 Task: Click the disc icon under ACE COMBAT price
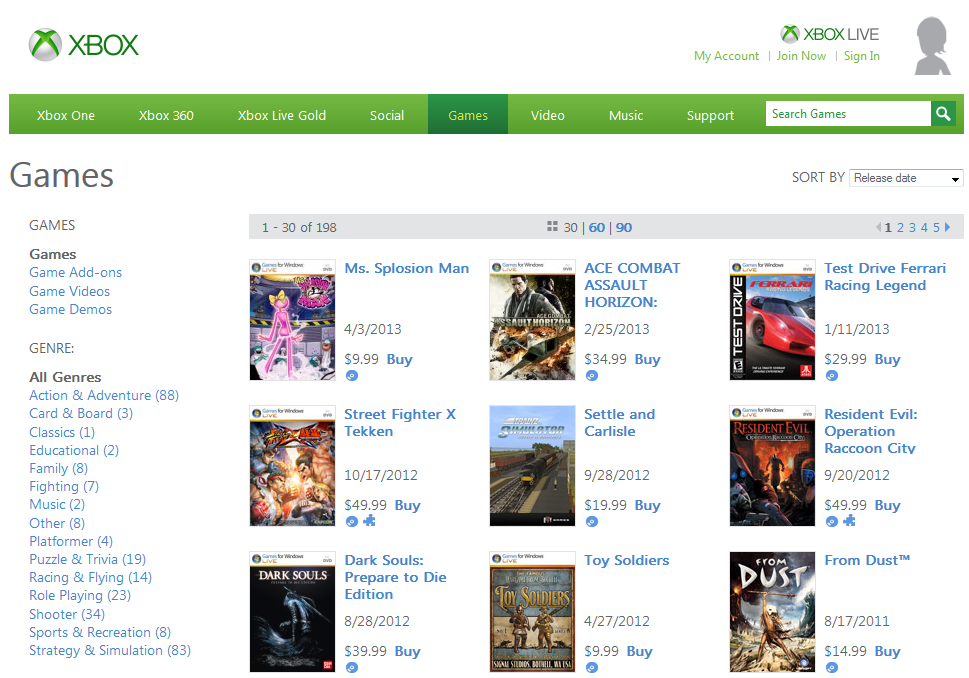click(x=591, y=376)
